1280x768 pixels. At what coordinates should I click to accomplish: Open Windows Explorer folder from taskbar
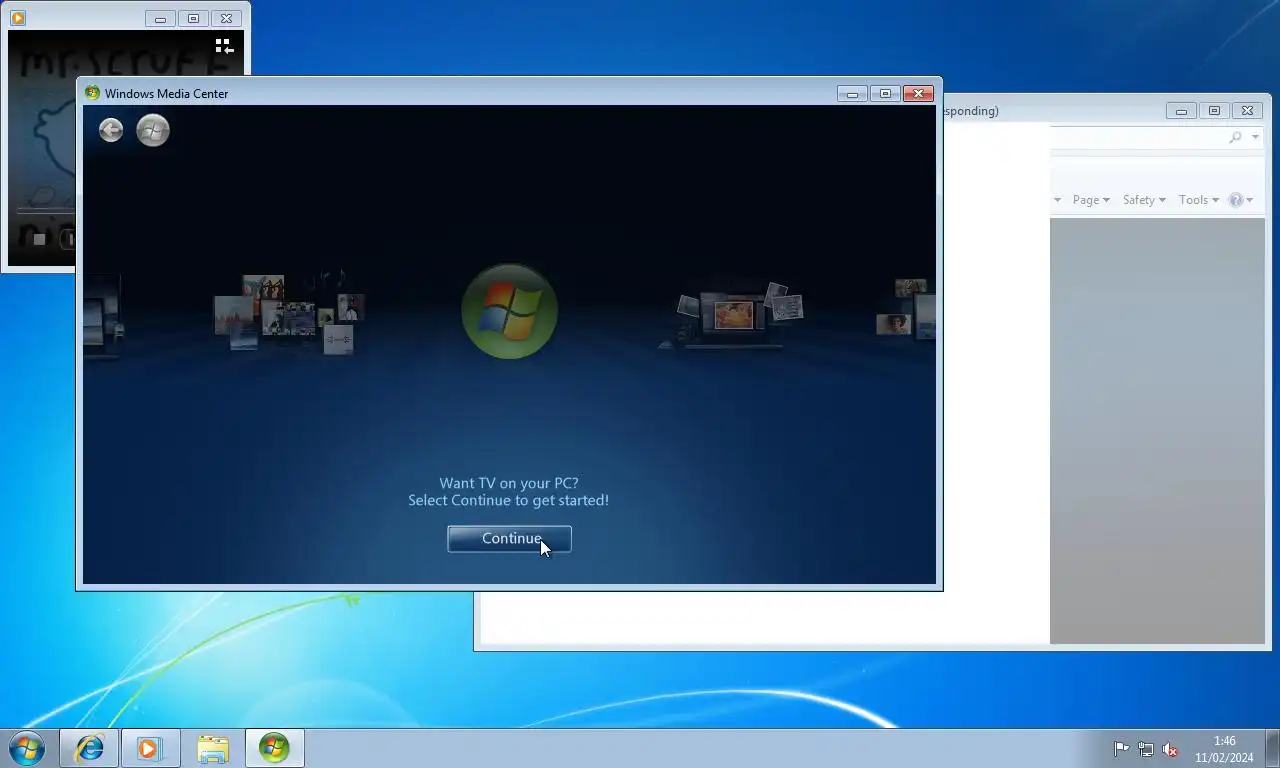212,748
